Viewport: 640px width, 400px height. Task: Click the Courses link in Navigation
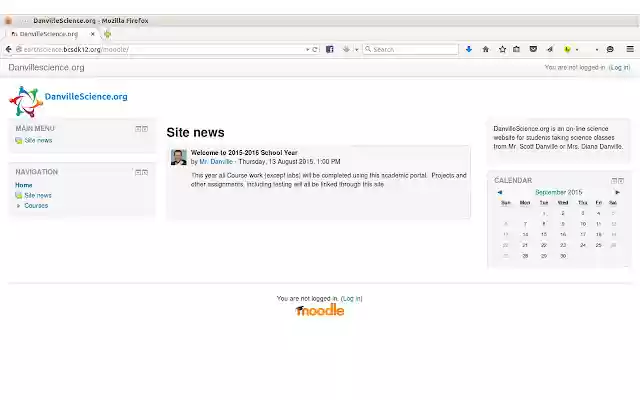[x=36, y=206]
